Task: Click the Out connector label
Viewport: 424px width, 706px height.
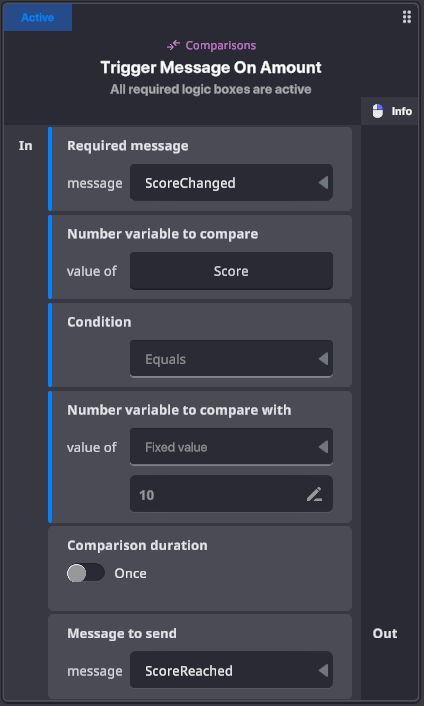Action: pyautogui.click(x=385, y=633)
